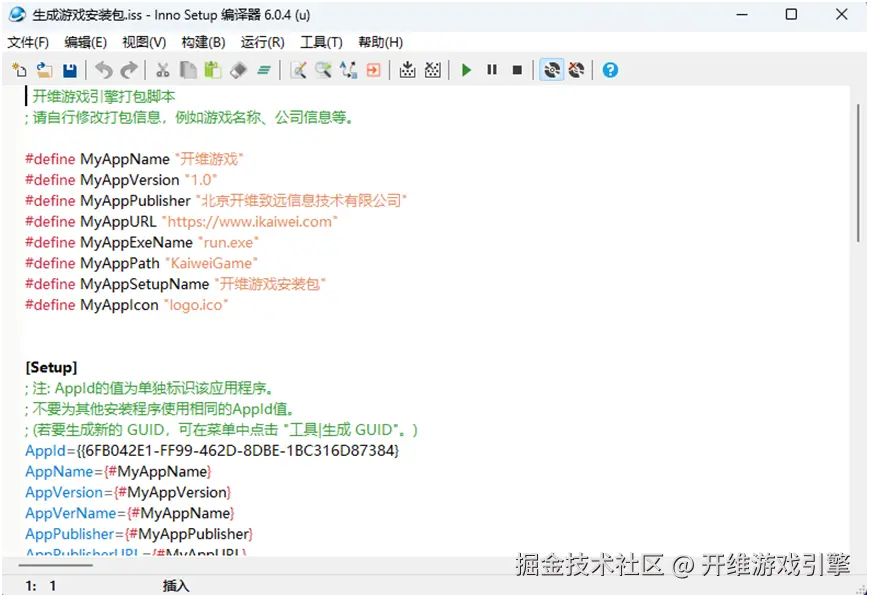Click the horizontal scrollbar thumb at the bottom
The image size is (869, 597).
tap(55, 565)
